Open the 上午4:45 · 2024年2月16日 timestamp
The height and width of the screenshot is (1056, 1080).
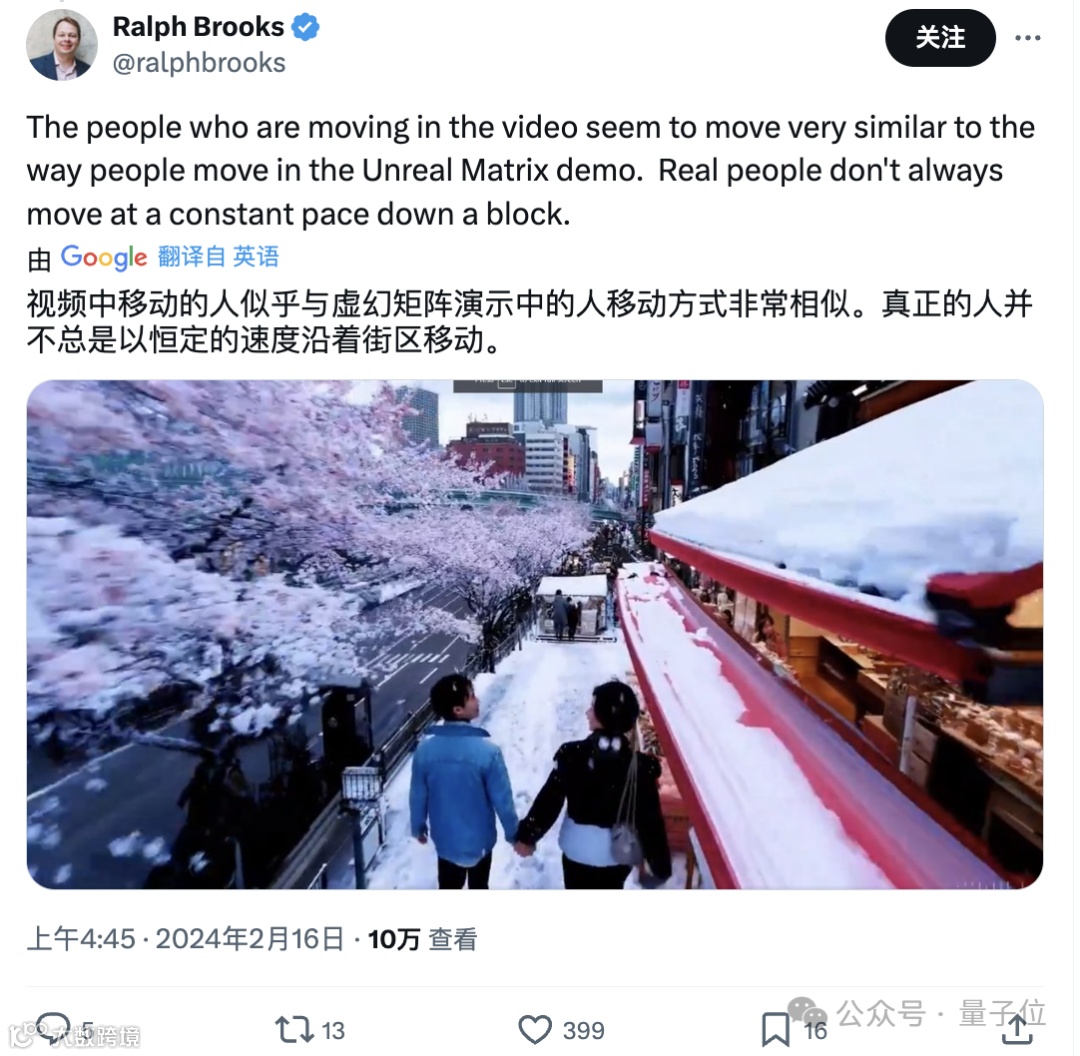pos(185,939)
